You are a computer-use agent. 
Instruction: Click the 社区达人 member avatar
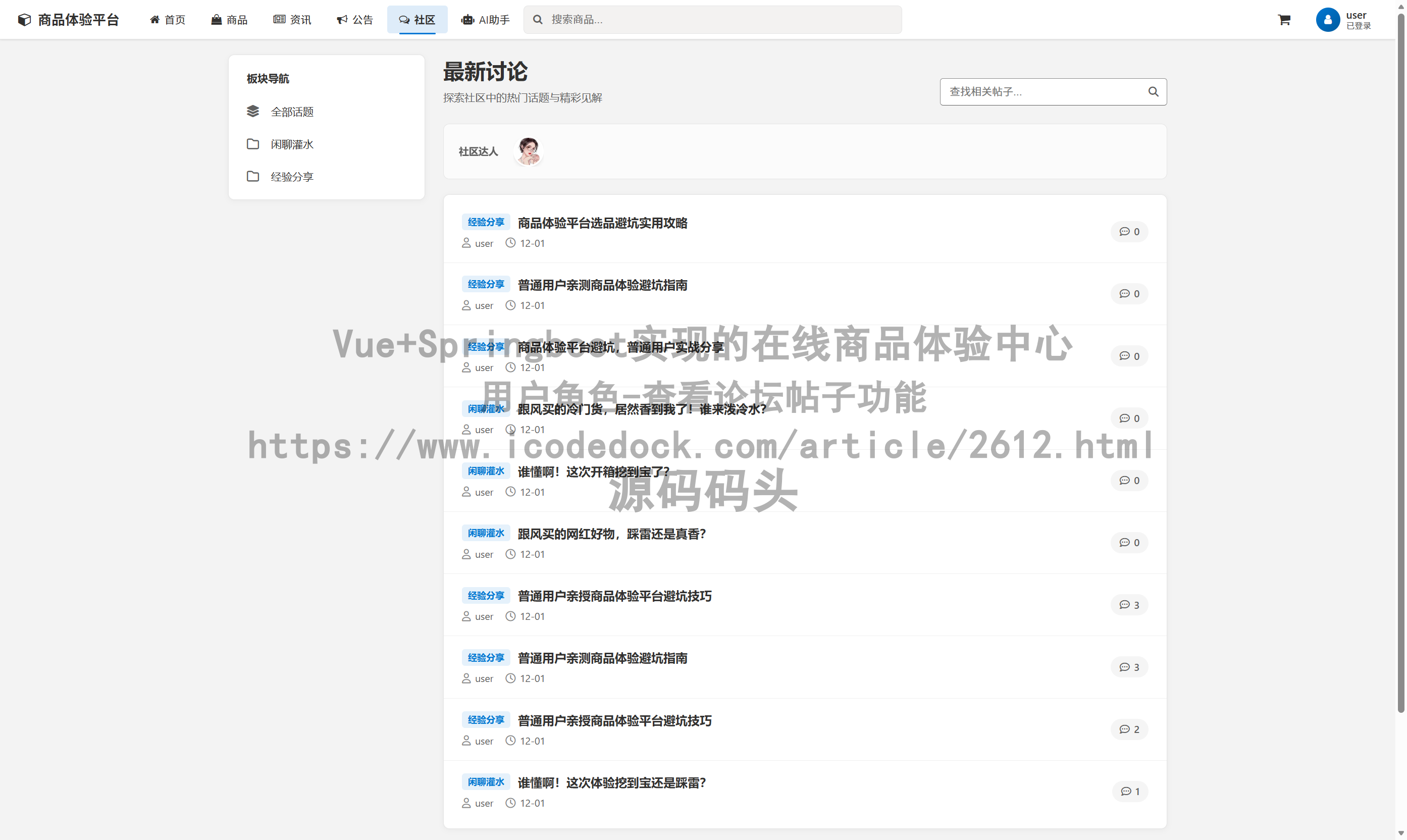[x=529, y=151]
